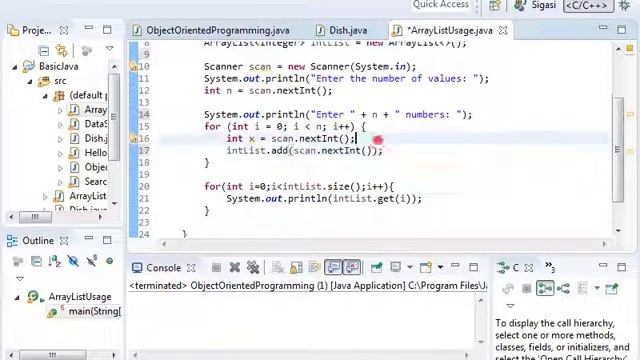The width and height of the screenshot is (640, 360).
Task: Toggle Hide Static Fields and Methods
Action: click(x=91, y=261)
